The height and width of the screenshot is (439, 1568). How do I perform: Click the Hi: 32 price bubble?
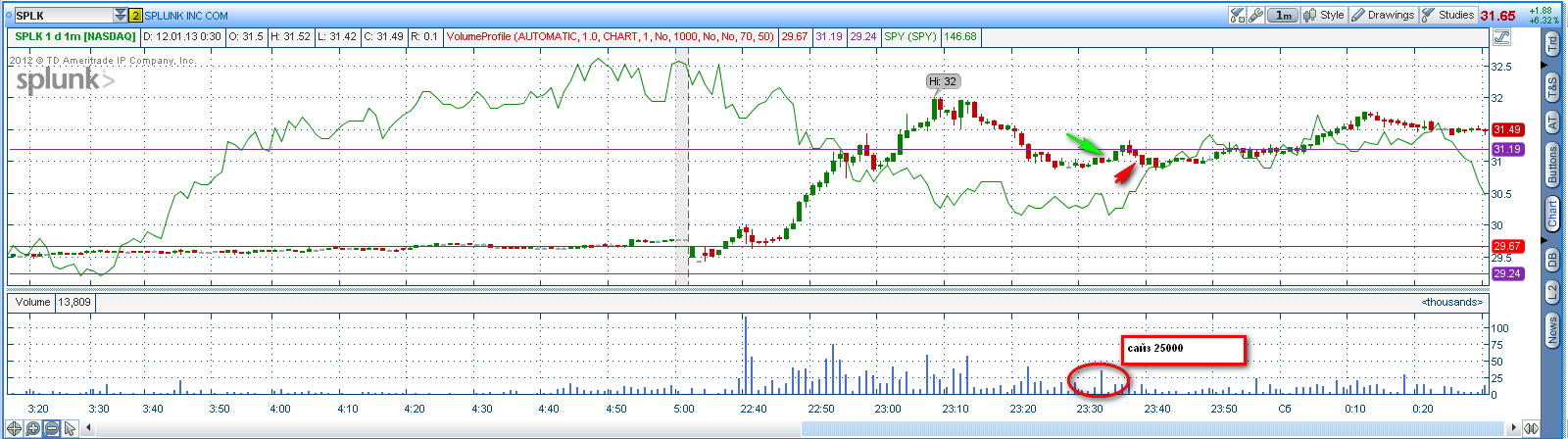[943, 81]
